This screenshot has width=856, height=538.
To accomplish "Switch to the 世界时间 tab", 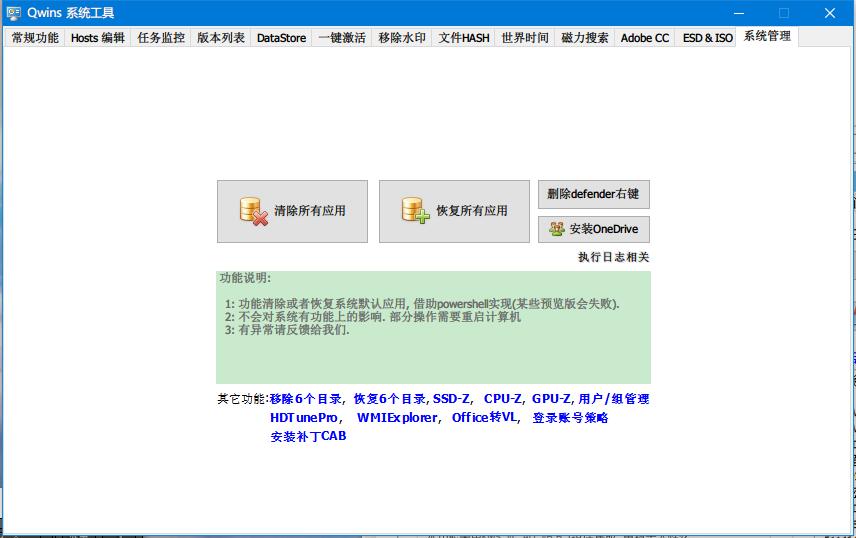I will pyautogui.click(x=525, y=38).
